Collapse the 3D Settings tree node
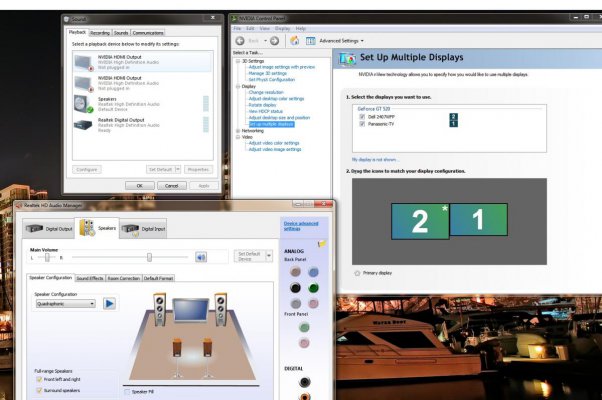 238,61
